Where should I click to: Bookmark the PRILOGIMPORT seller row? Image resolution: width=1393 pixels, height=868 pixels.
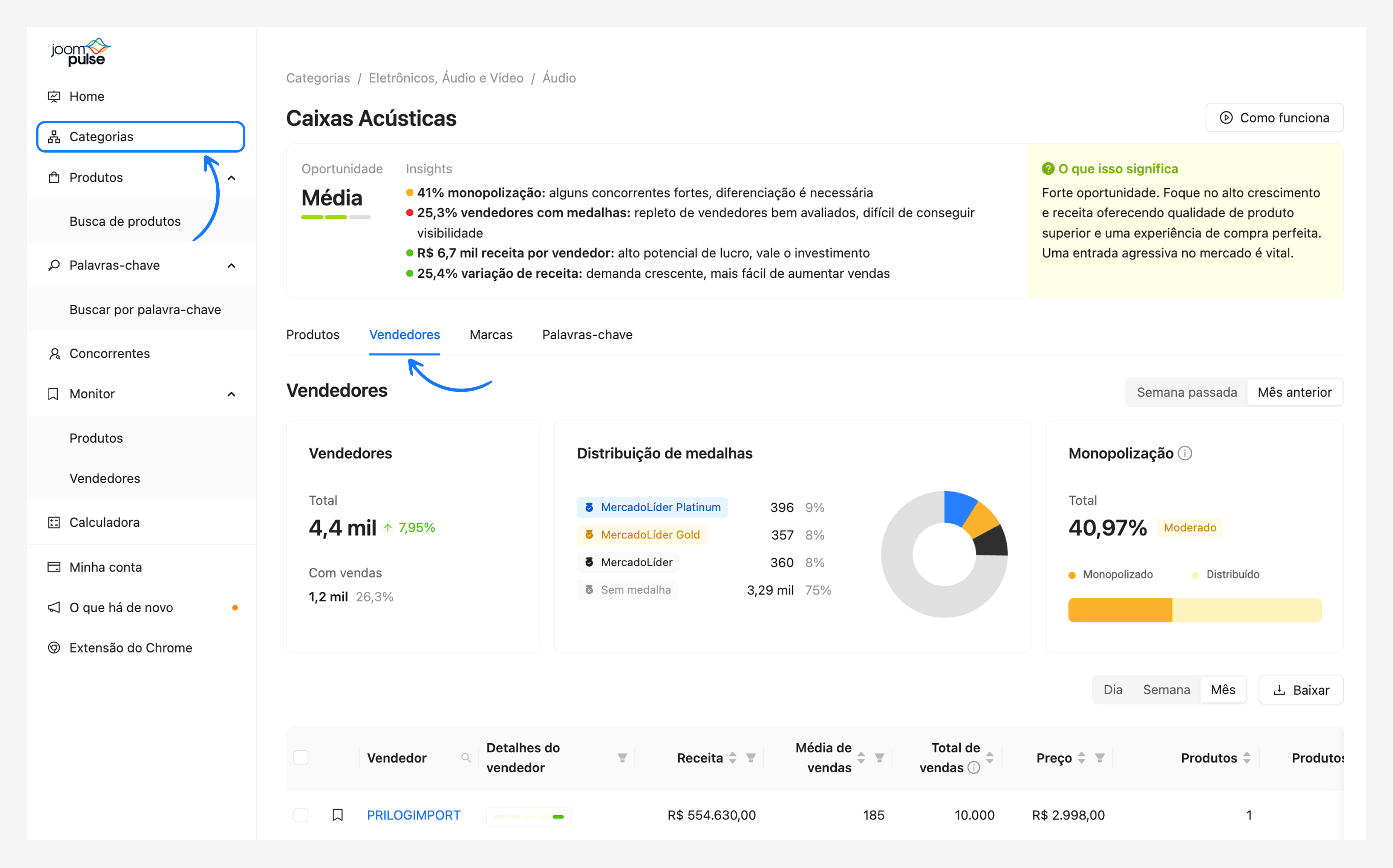coord(338,815)
